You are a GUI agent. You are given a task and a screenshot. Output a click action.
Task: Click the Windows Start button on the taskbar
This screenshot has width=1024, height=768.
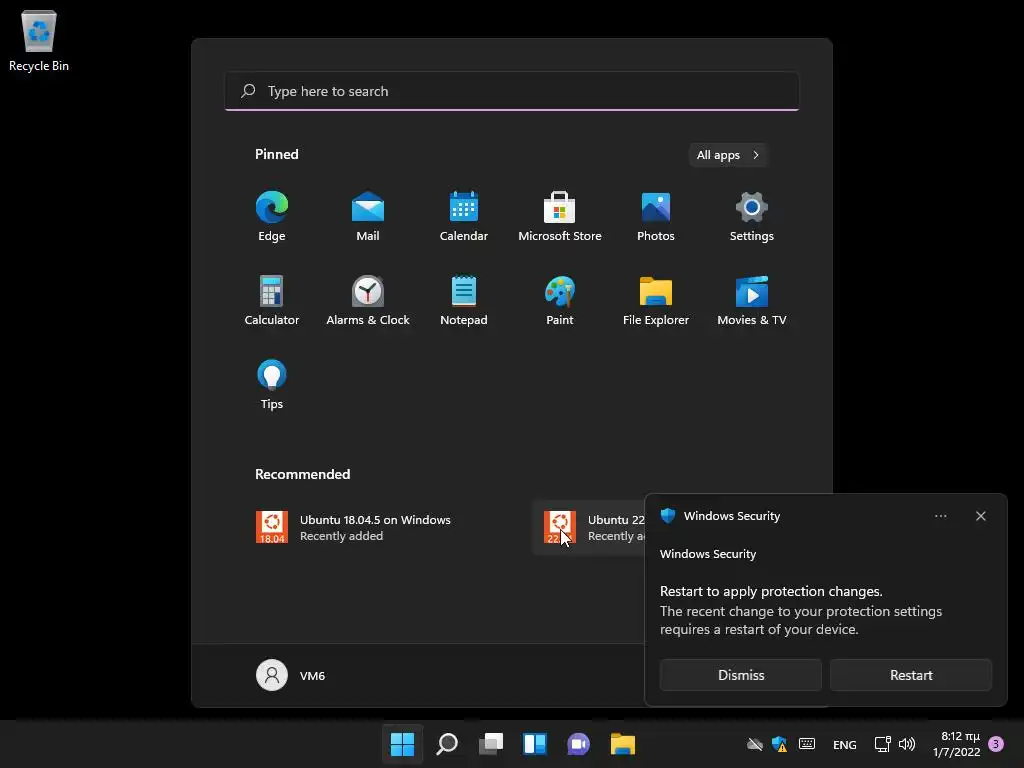[402, 744]
